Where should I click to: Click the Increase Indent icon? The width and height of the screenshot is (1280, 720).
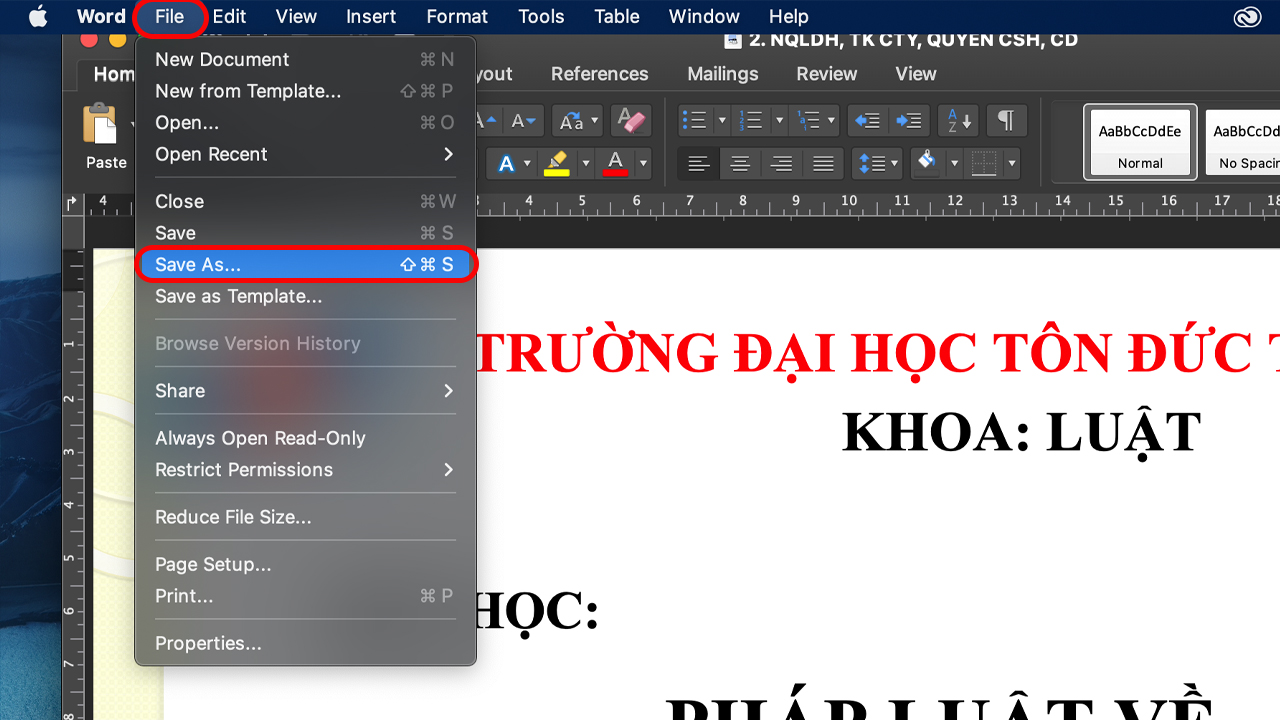908,121
